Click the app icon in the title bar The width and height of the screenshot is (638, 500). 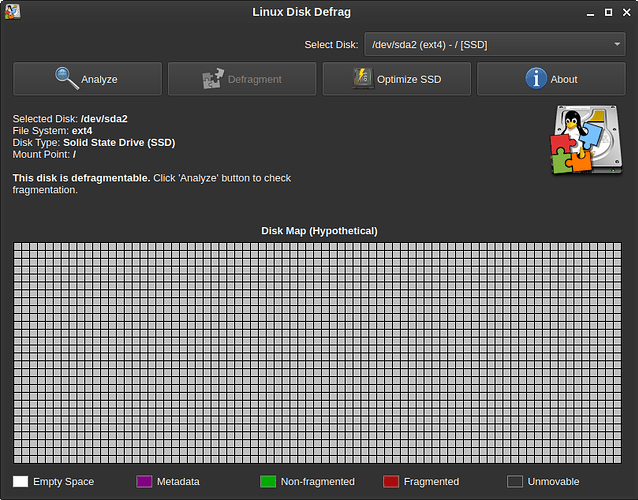point(11,11)
